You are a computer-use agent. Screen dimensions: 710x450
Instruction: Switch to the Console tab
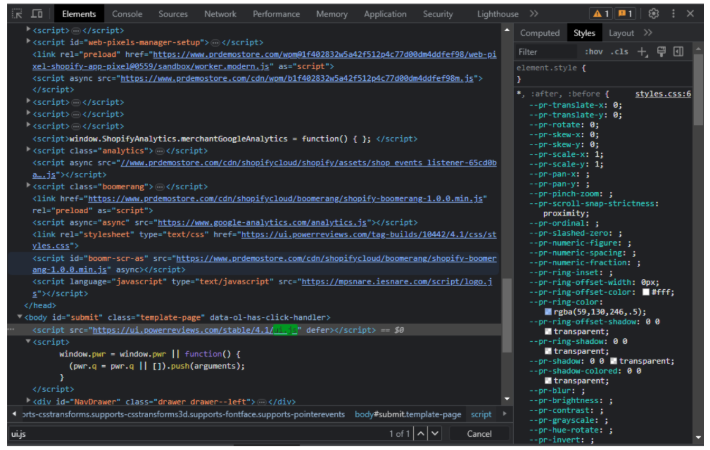coord(127,14)
